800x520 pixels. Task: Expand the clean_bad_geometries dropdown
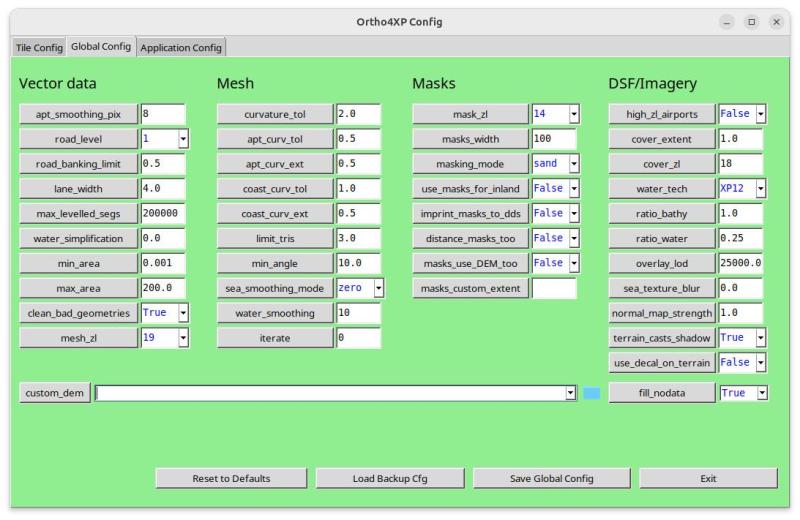tap(183, 313)
